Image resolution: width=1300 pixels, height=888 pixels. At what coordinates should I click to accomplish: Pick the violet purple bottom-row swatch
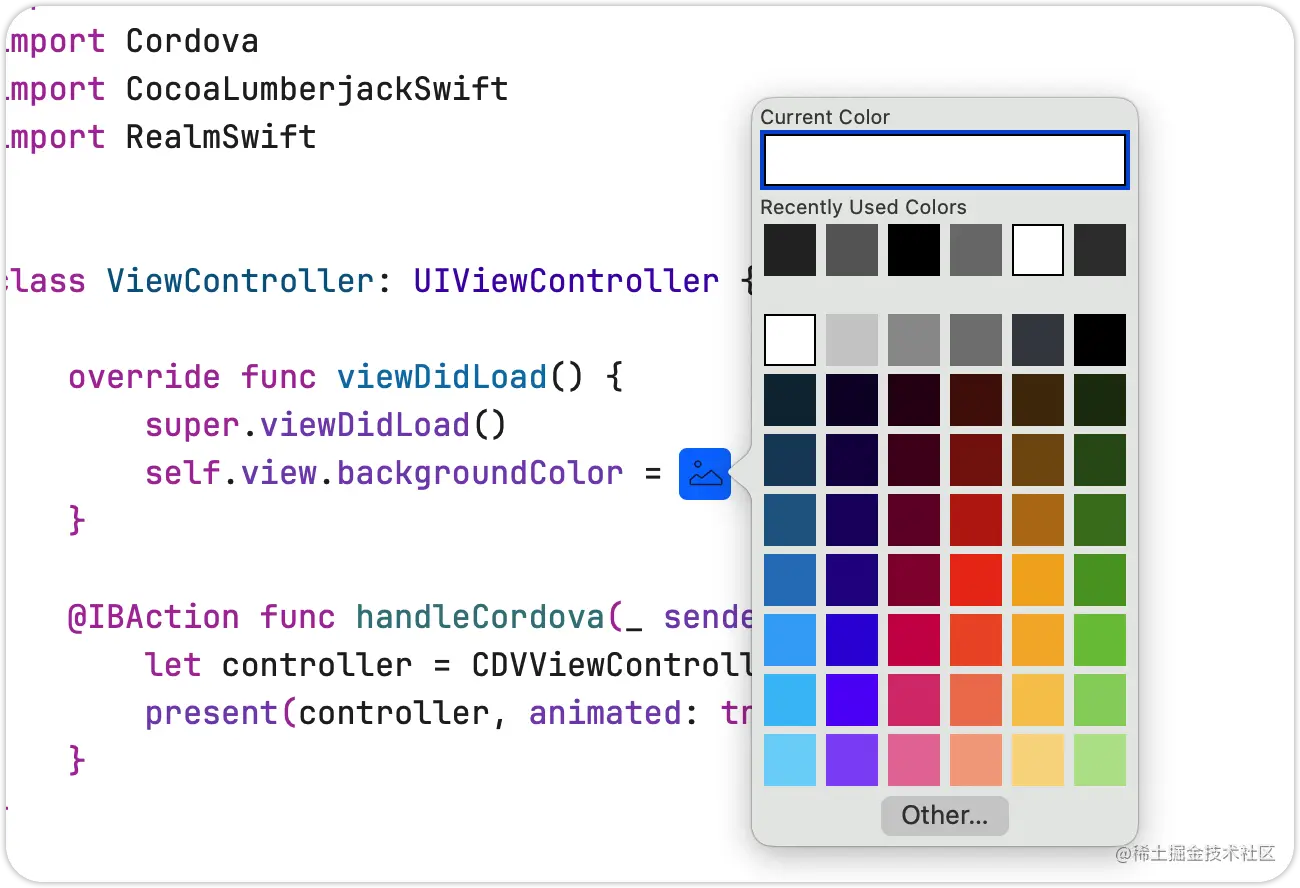click(852, 760)
